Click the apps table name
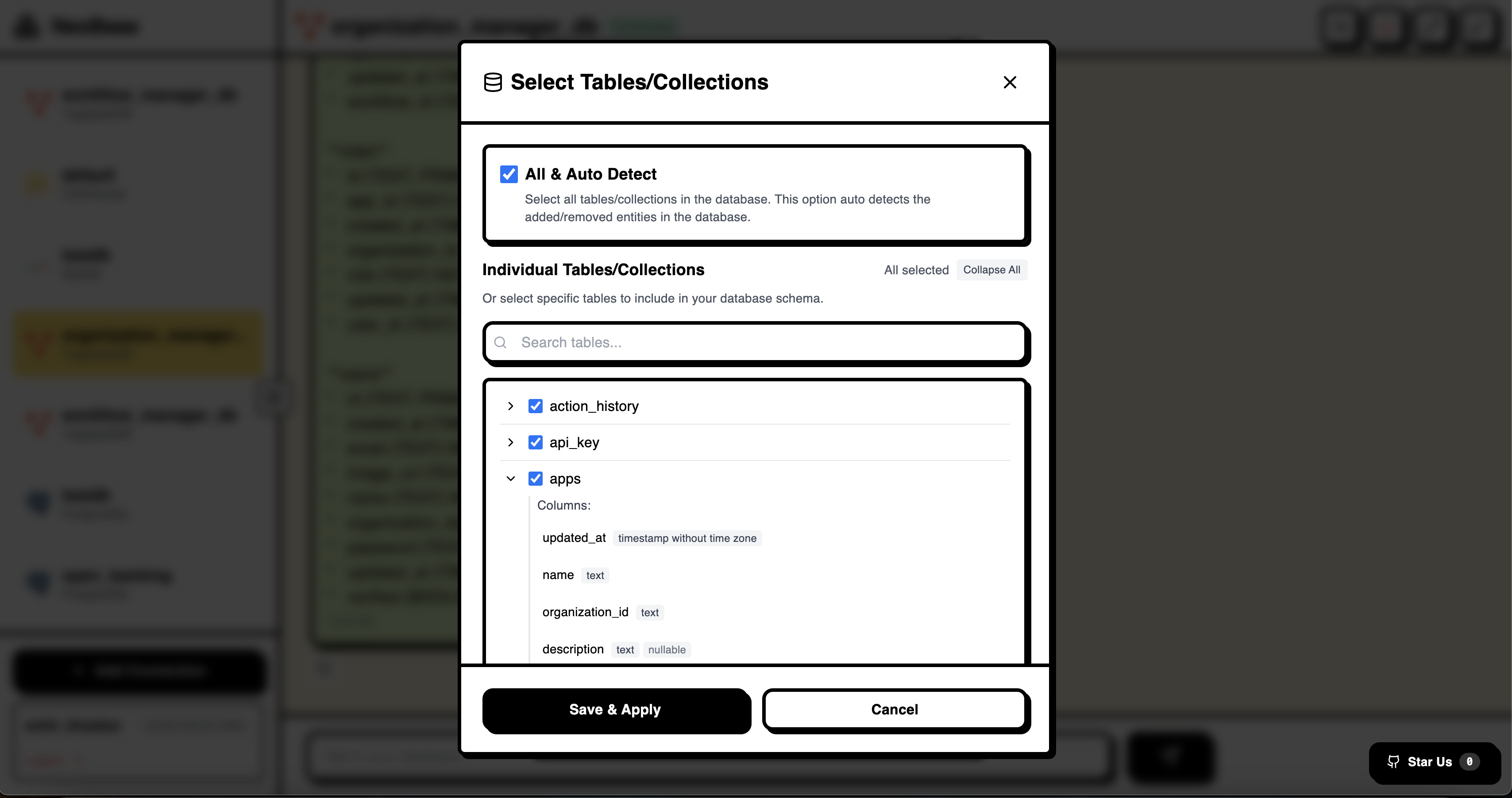 [x=565, y=479]
